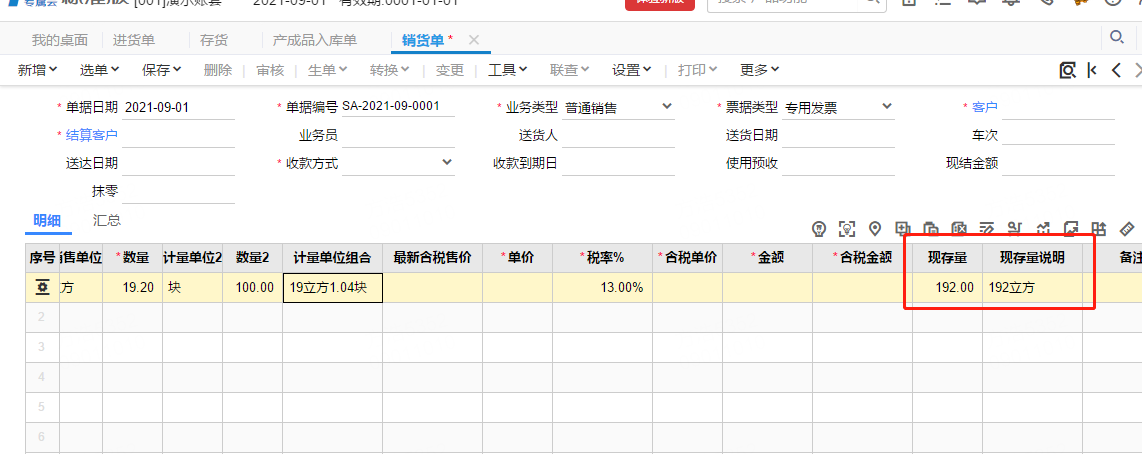Click the 192立方 stock description cell
1142x454 pixels.
[1032, 288]
